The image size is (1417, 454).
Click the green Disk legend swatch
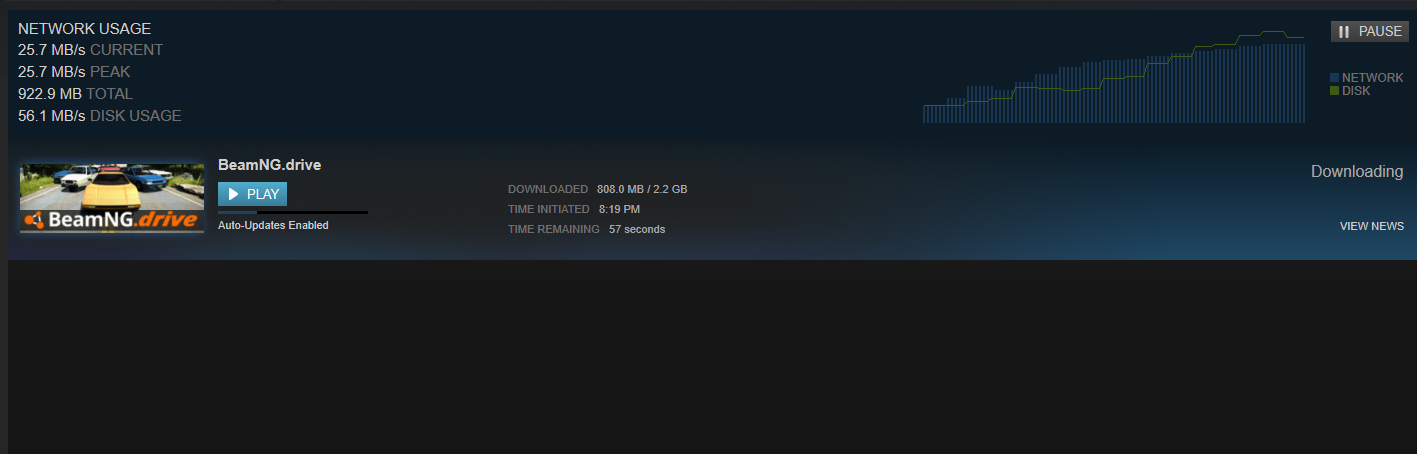[1334, 91]
